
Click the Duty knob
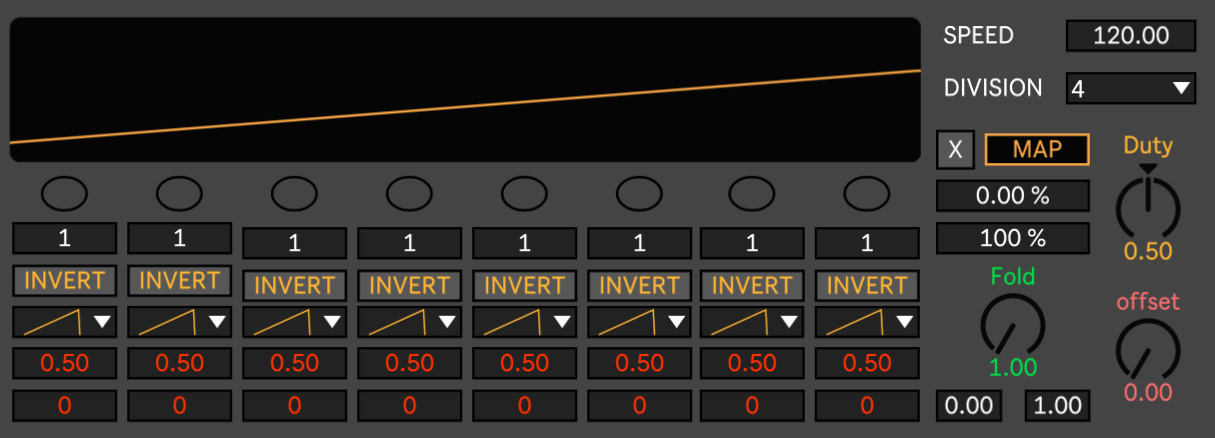pos(1148,207)
